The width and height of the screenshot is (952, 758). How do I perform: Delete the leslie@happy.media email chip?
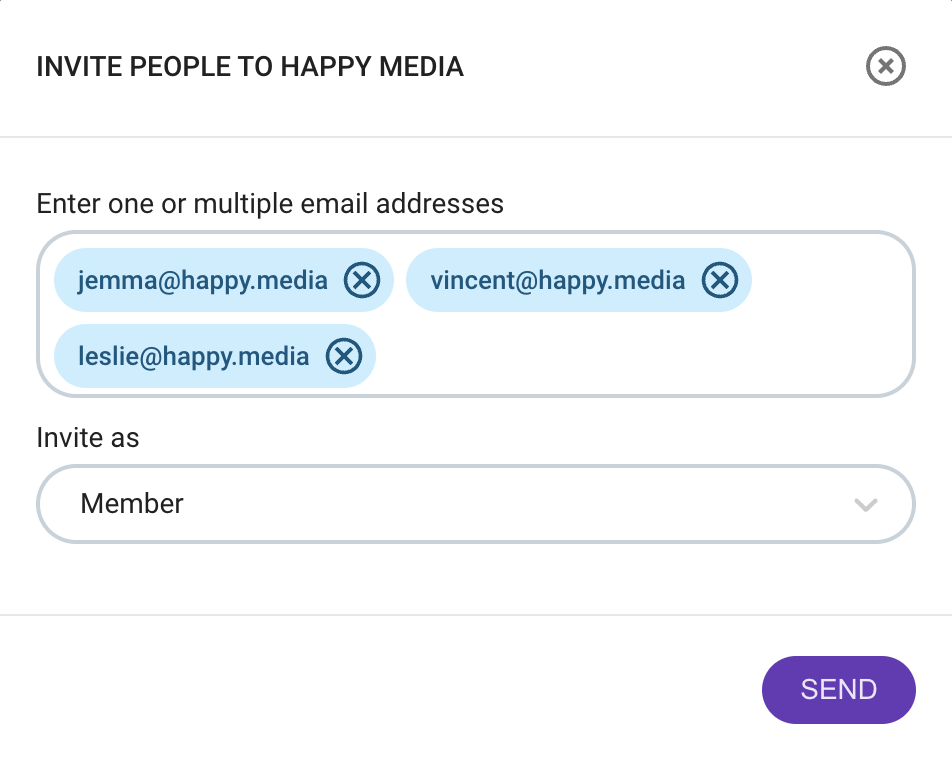(344, 357)
